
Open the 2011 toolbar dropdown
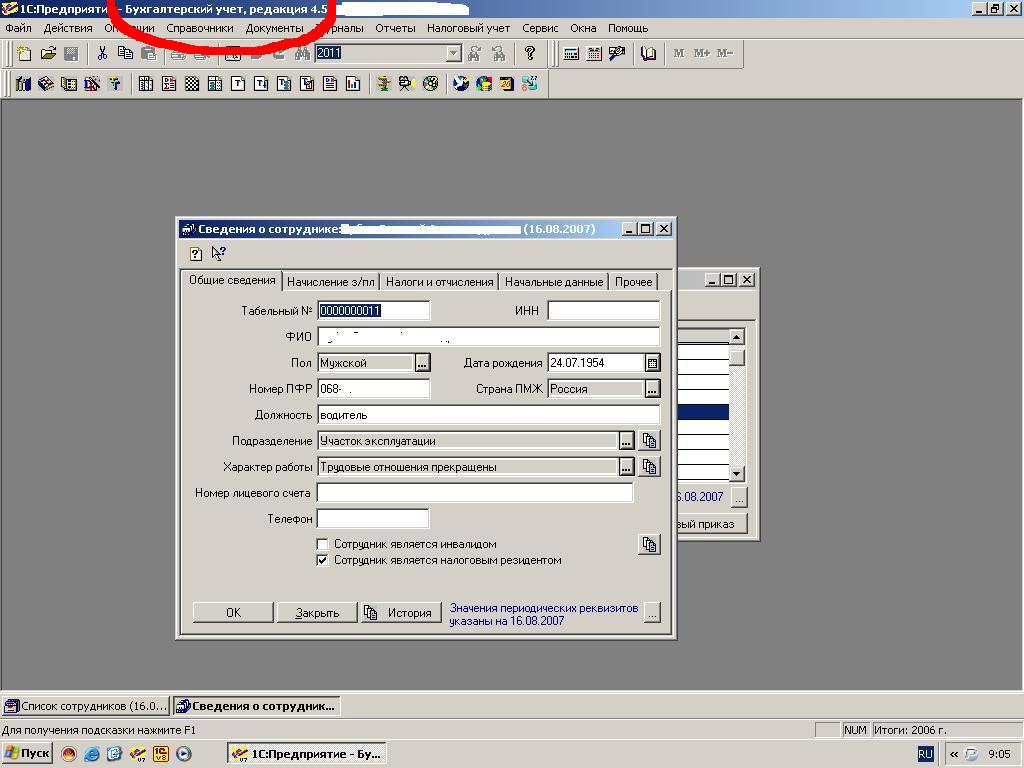pos(453,54)
